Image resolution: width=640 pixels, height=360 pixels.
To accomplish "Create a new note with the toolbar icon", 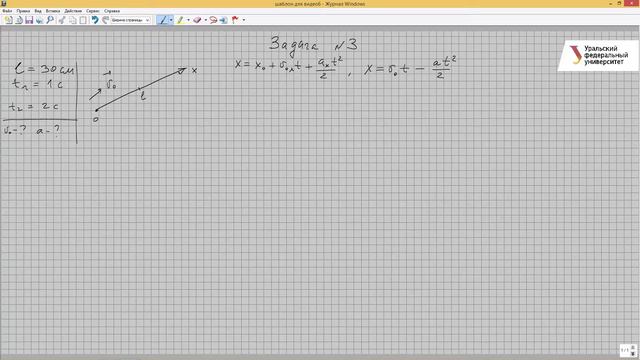I will pos(8,20).
